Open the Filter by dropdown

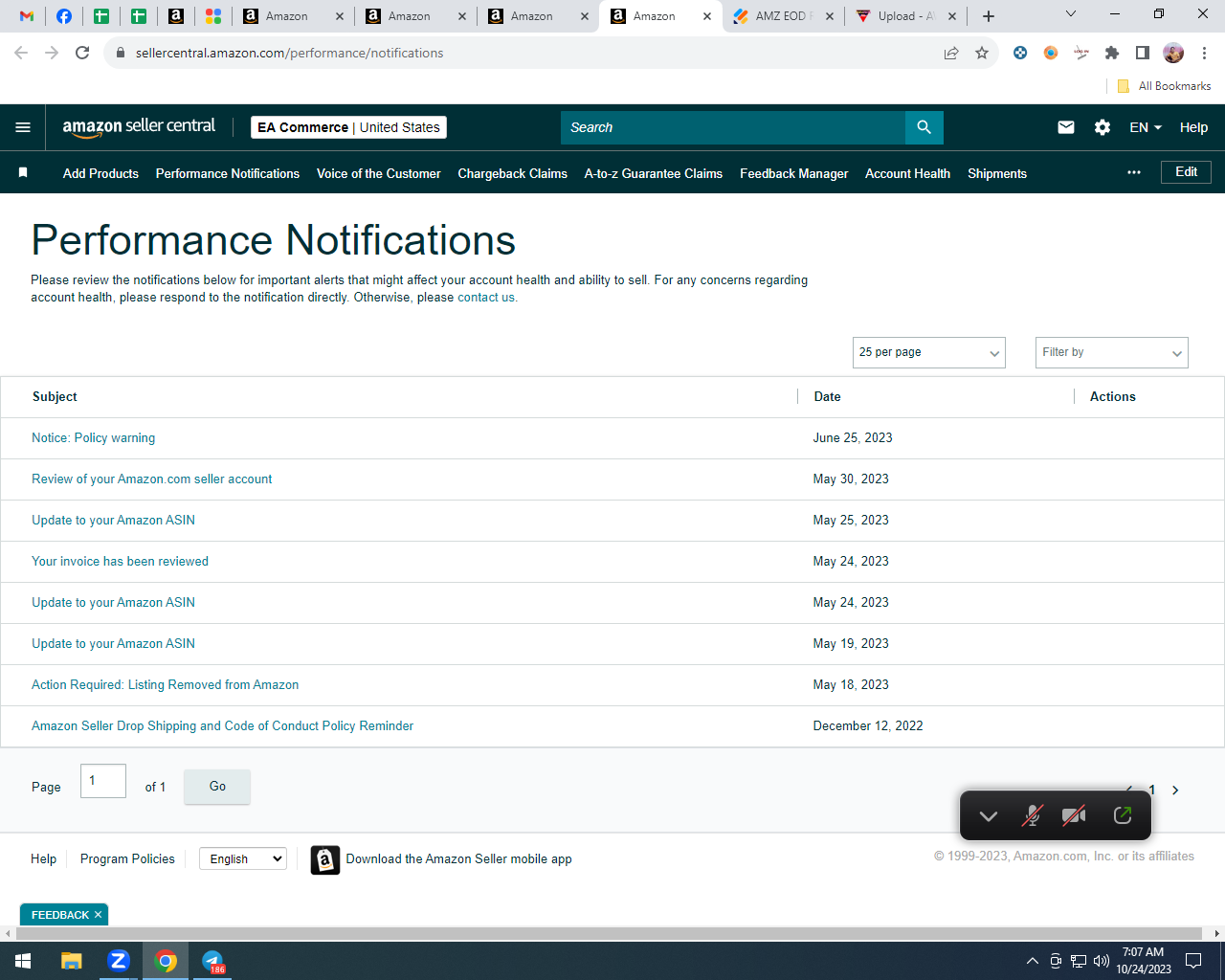point(1112,352)
